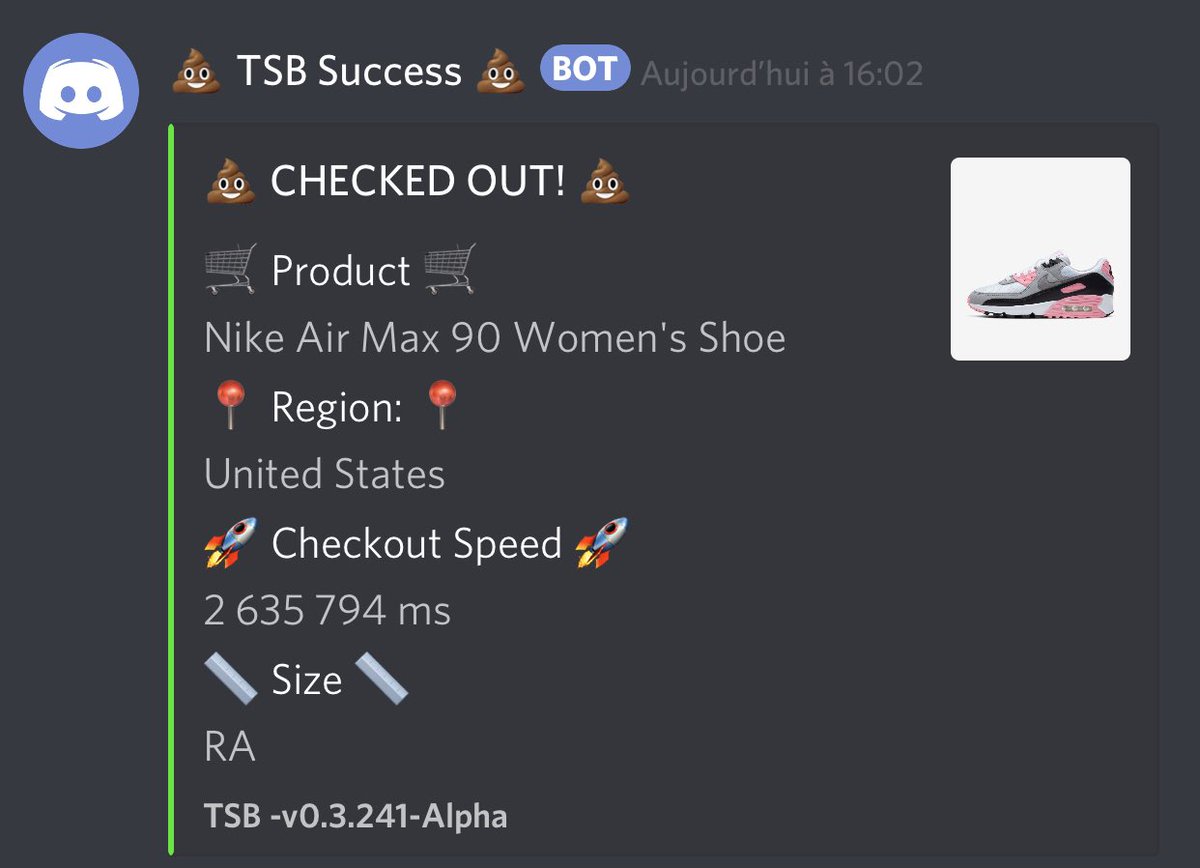Click the TSB Success username
Image resolution: width=1200 pixels, height=868 pixels.
click(349, 72)
